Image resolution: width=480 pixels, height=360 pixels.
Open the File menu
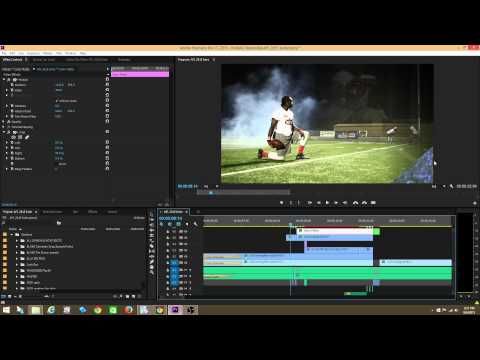[x=4, y=53]
